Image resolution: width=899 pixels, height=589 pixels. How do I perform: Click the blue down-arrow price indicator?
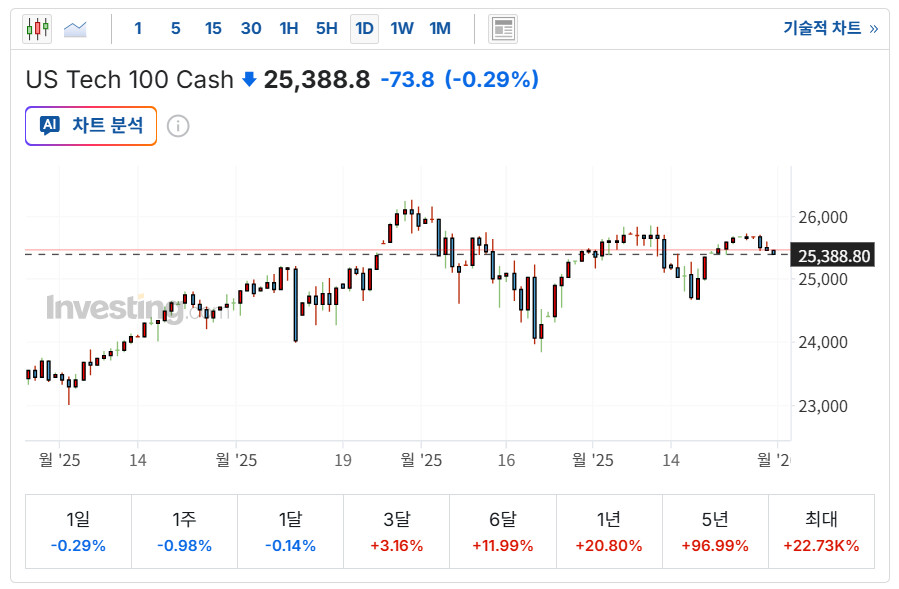pos(249,79)
